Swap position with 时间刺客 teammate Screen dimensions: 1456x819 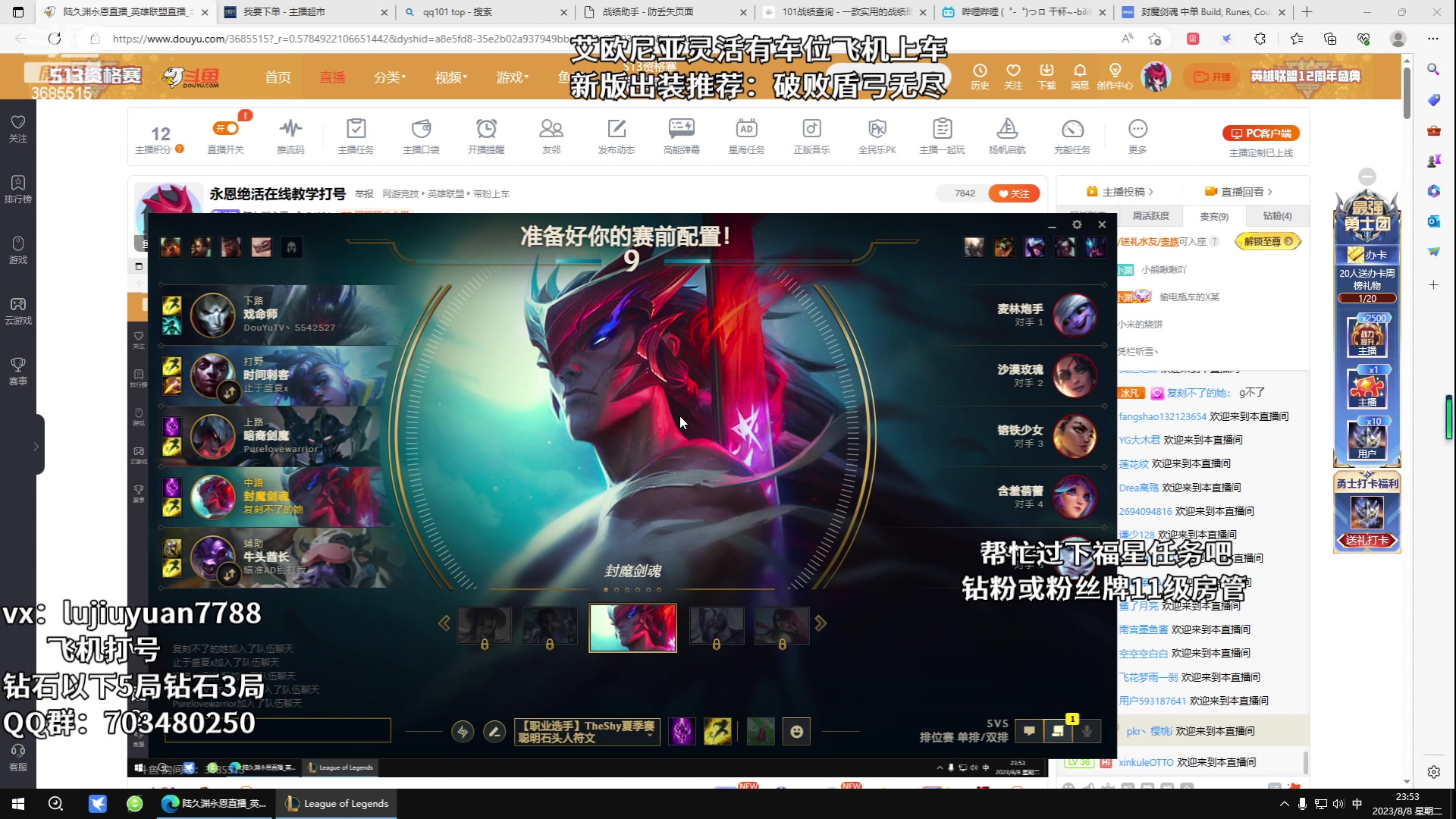point(229,393)
